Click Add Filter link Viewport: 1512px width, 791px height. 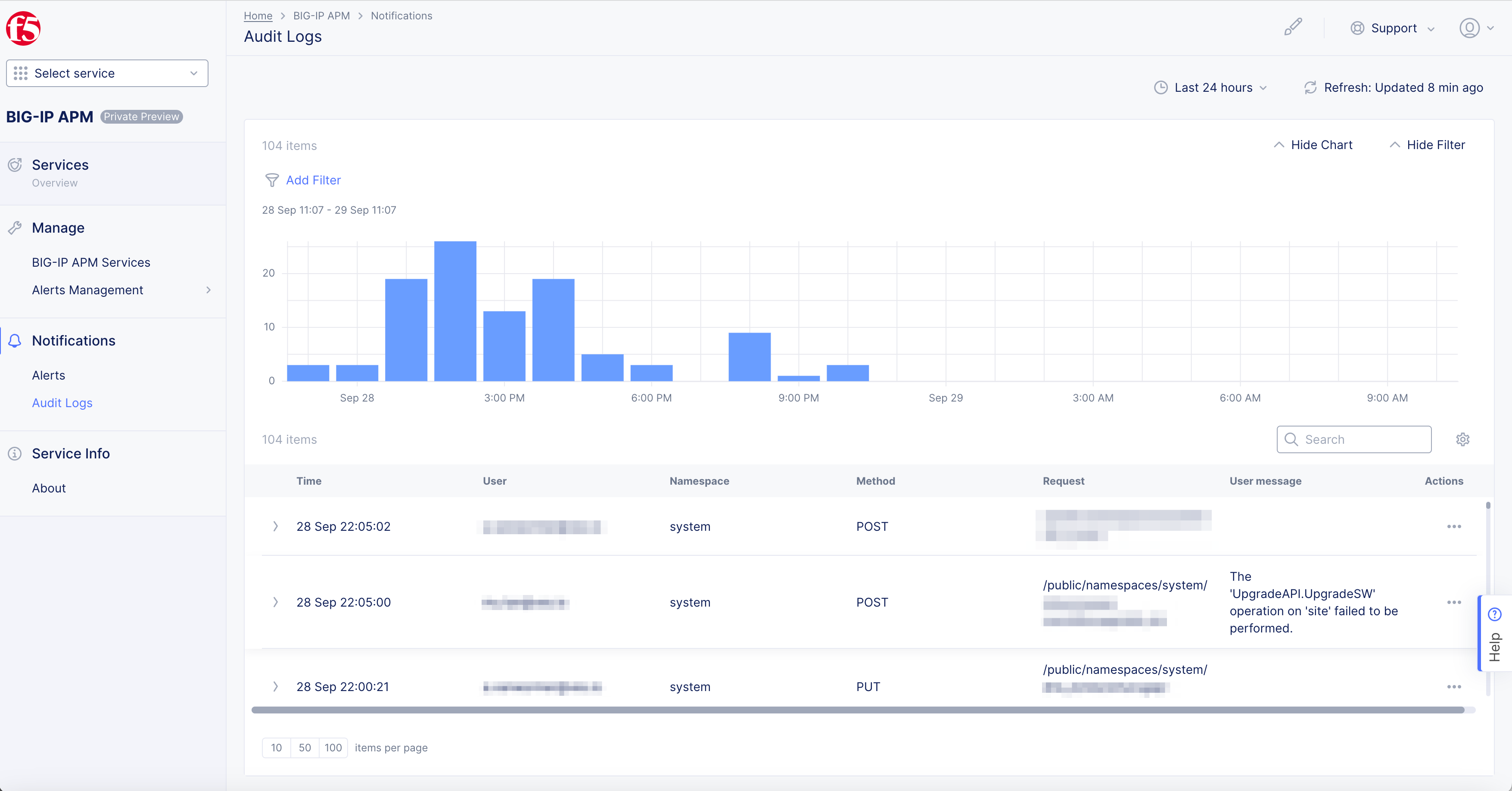(314, 180)
